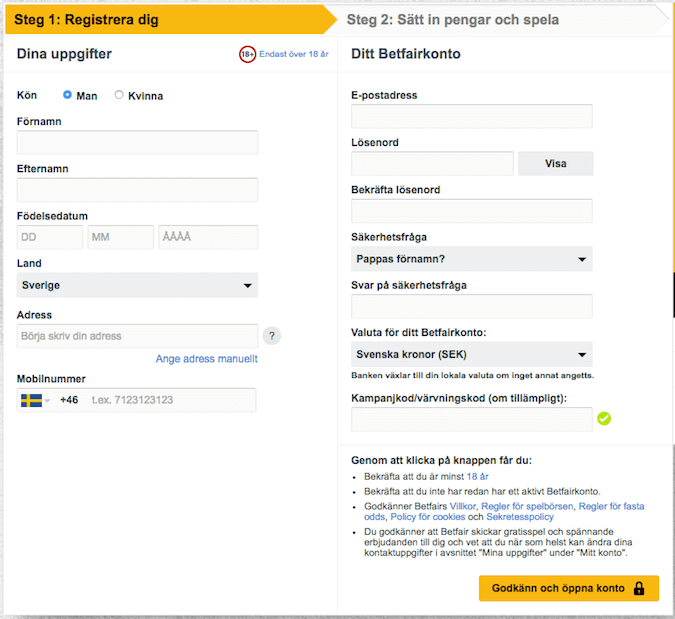Open the Regler för spelbörsen link

click(x=527, y=506)
